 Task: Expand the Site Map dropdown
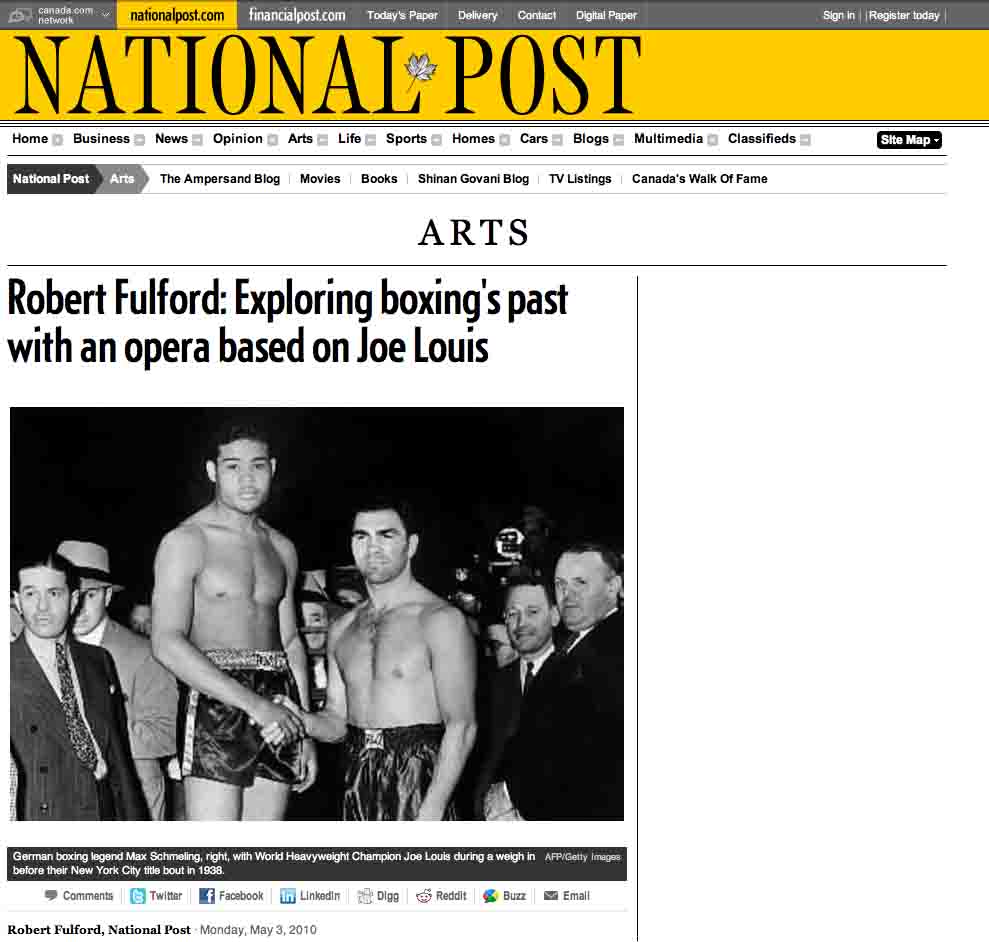909,140
